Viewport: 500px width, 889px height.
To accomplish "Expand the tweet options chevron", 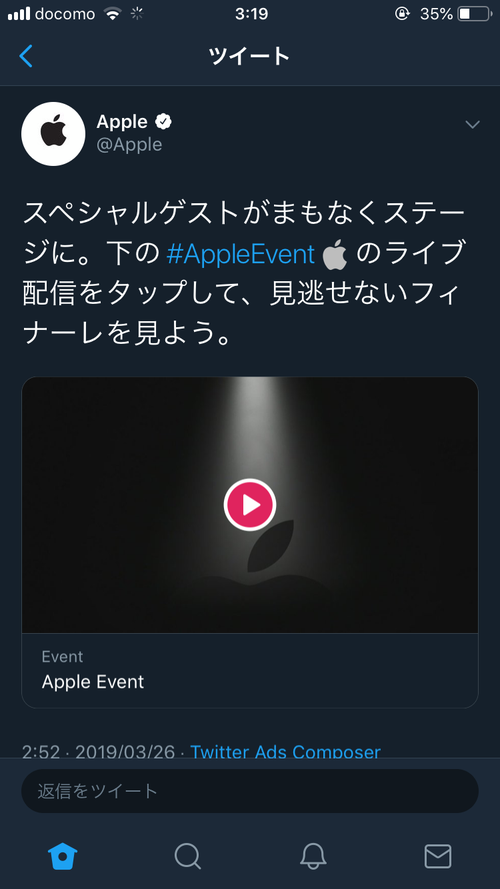I will tap(472, 124).
